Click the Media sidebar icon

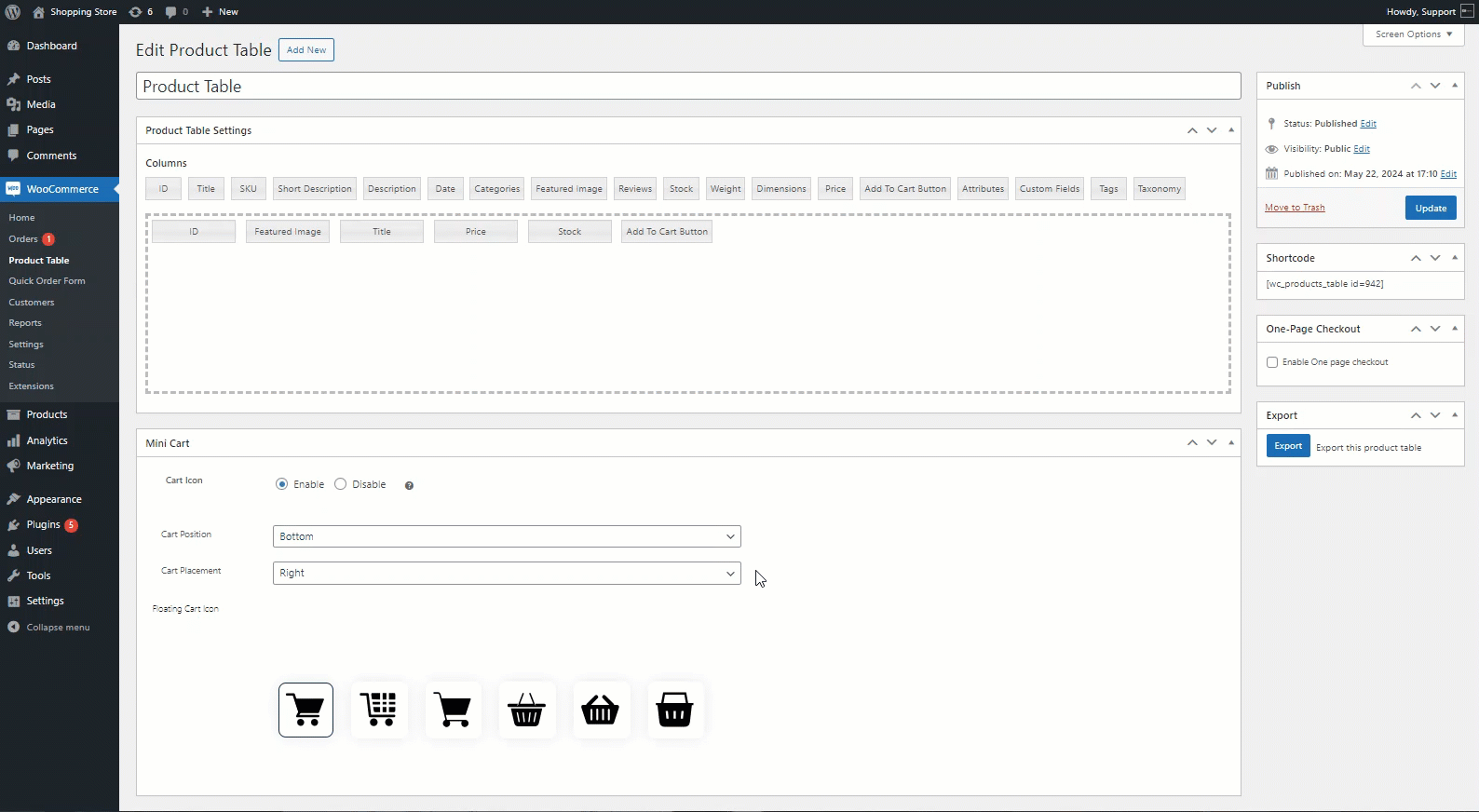click(x=13, y=104)
